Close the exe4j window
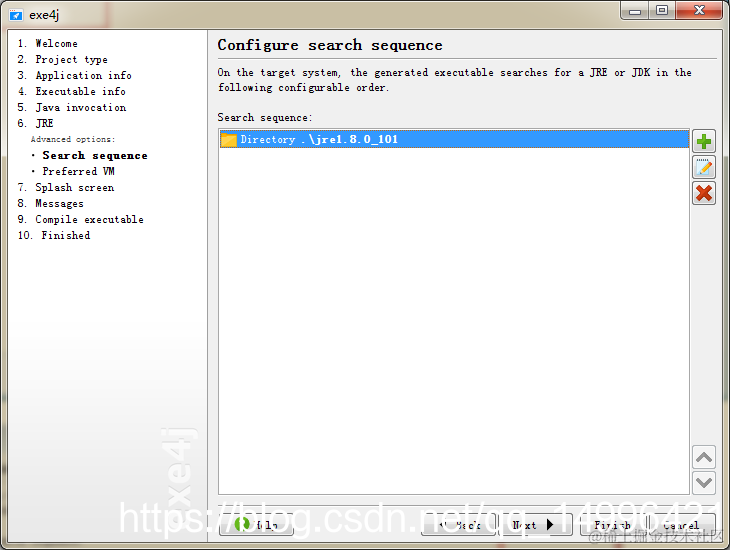The image size is (730, 550). [x=699, y=10]
